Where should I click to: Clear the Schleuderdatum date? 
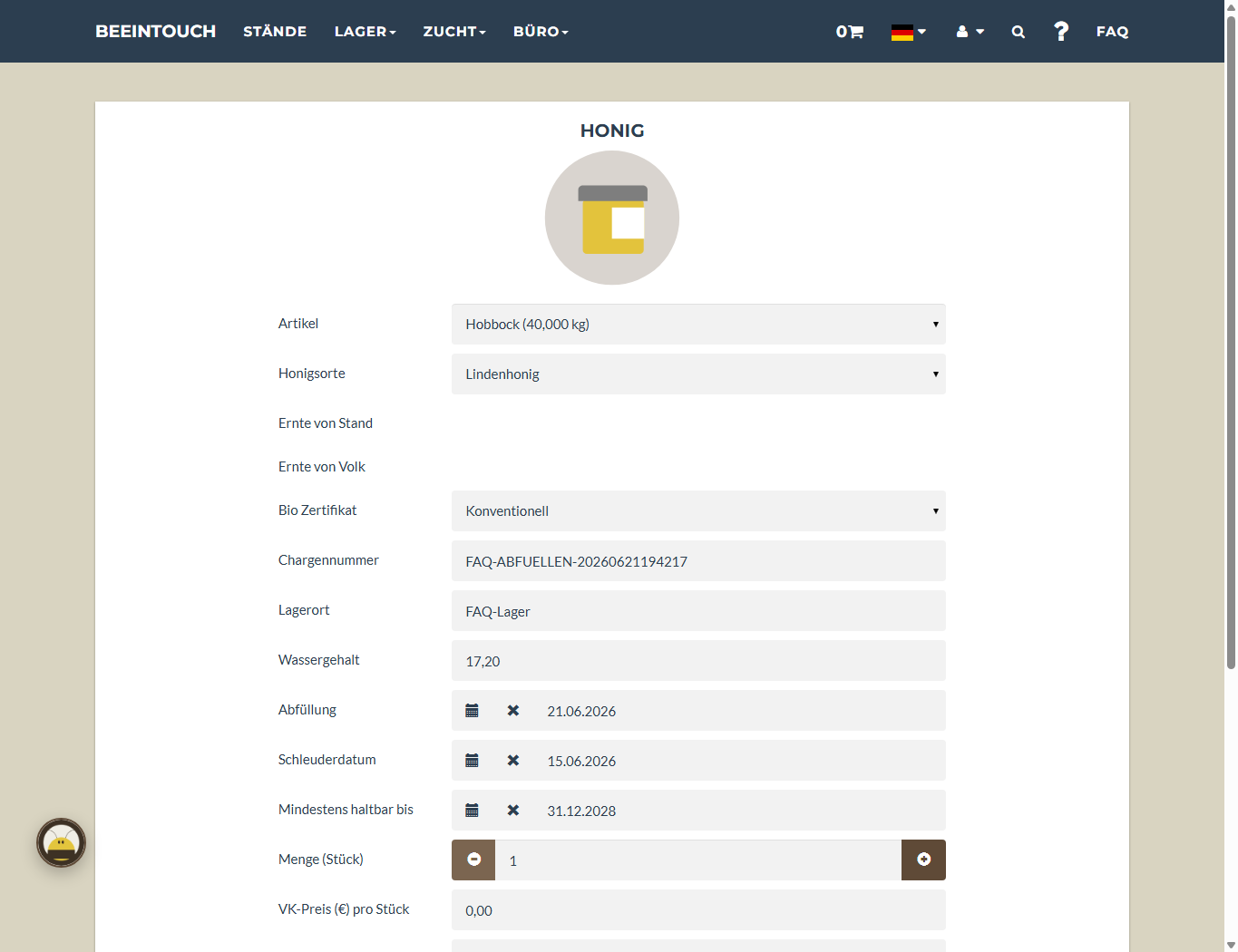click(513, 761)
